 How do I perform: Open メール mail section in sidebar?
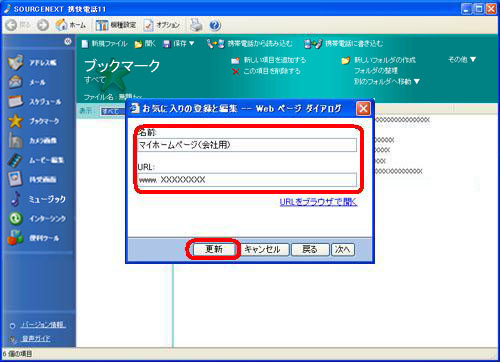[x=27, y=82]
